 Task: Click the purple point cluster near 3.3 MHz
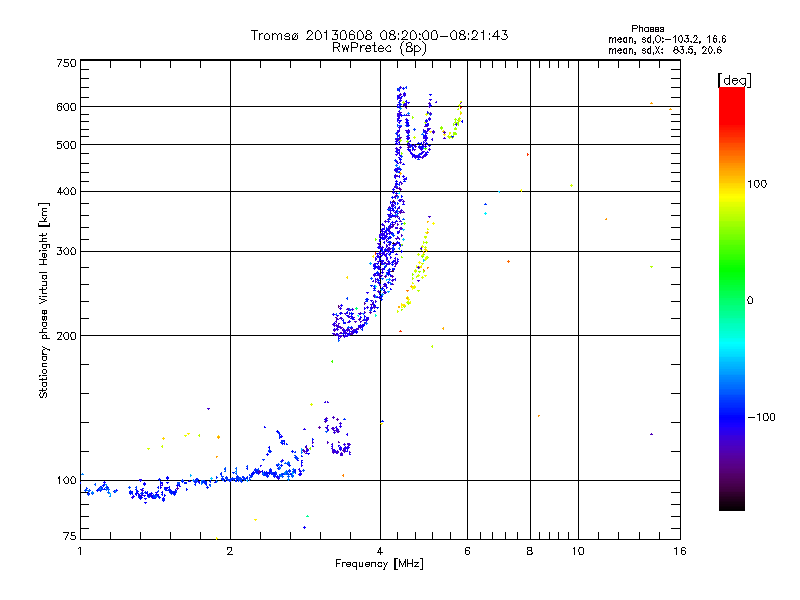(337, 434)
